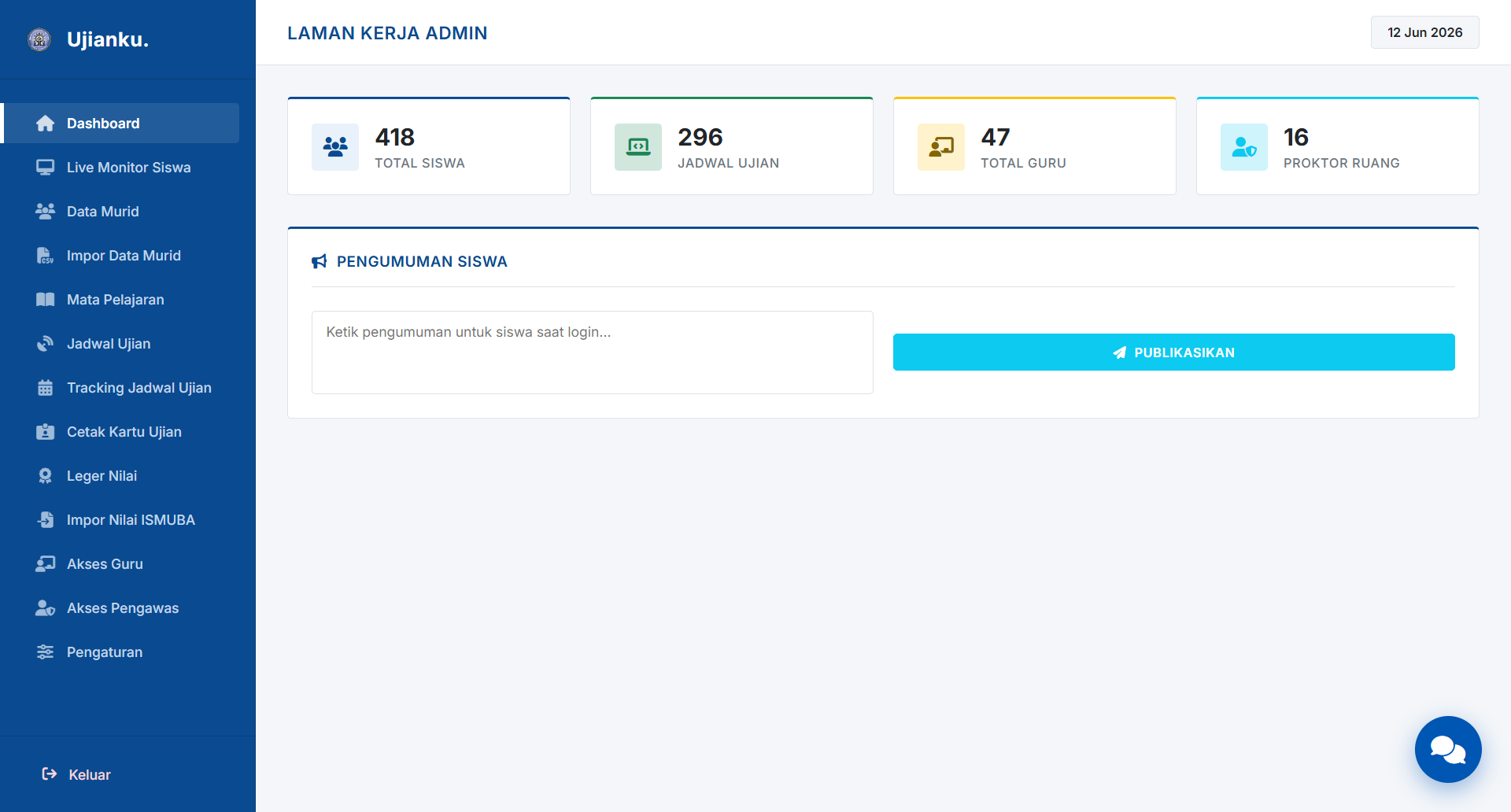Click the Total Siswa group icon
Screen dimensions: 1511x812
point(335,147)
